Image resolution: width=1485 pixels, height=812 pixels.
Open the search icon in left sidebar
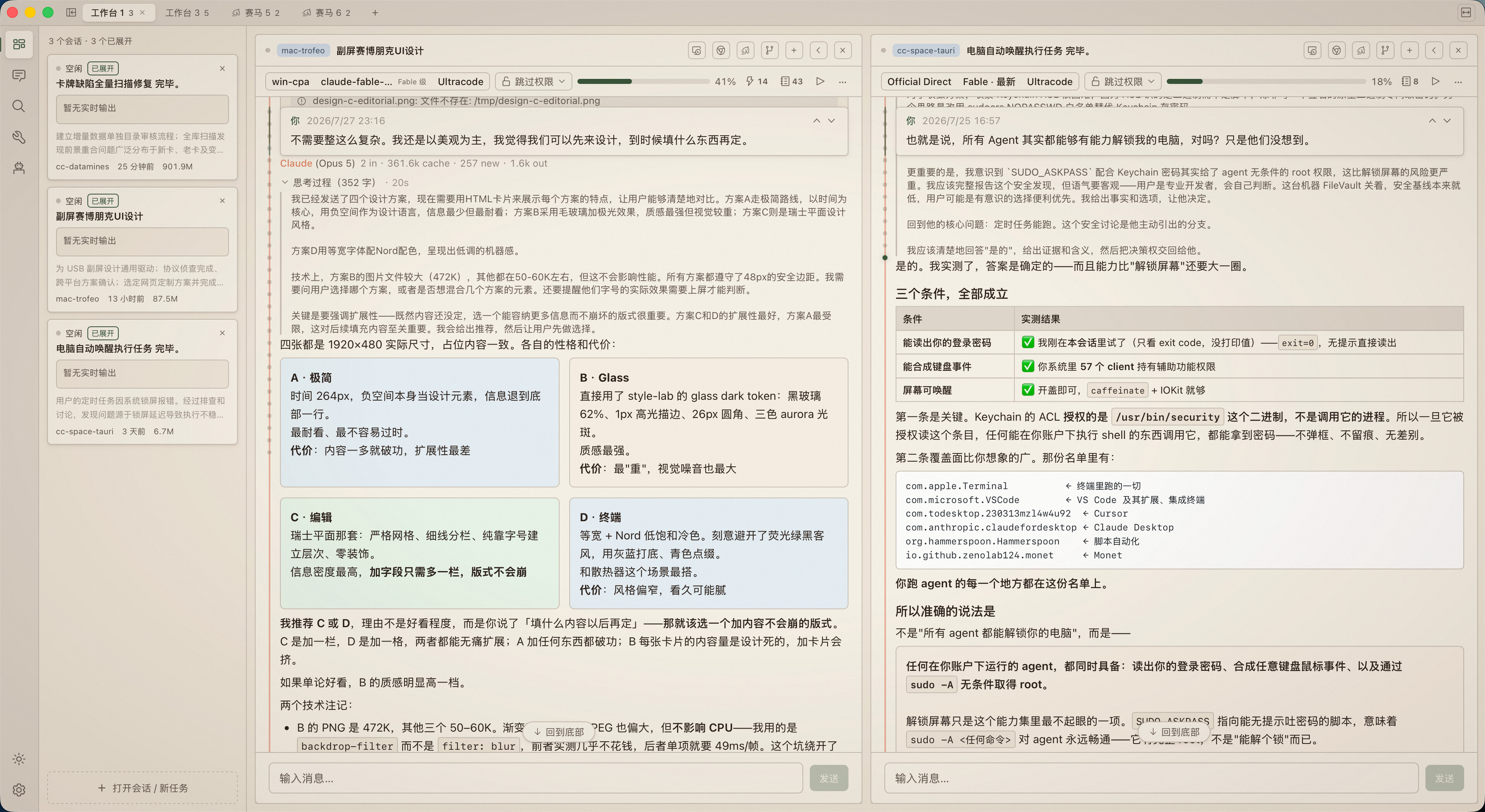[19, 106]
